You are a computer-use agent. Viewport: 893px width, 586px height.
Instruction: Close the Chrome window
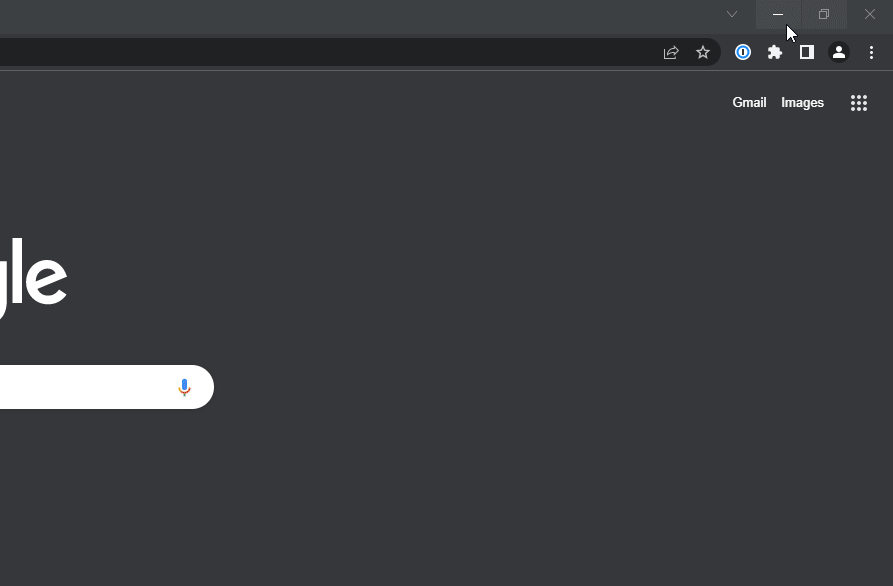870,14
